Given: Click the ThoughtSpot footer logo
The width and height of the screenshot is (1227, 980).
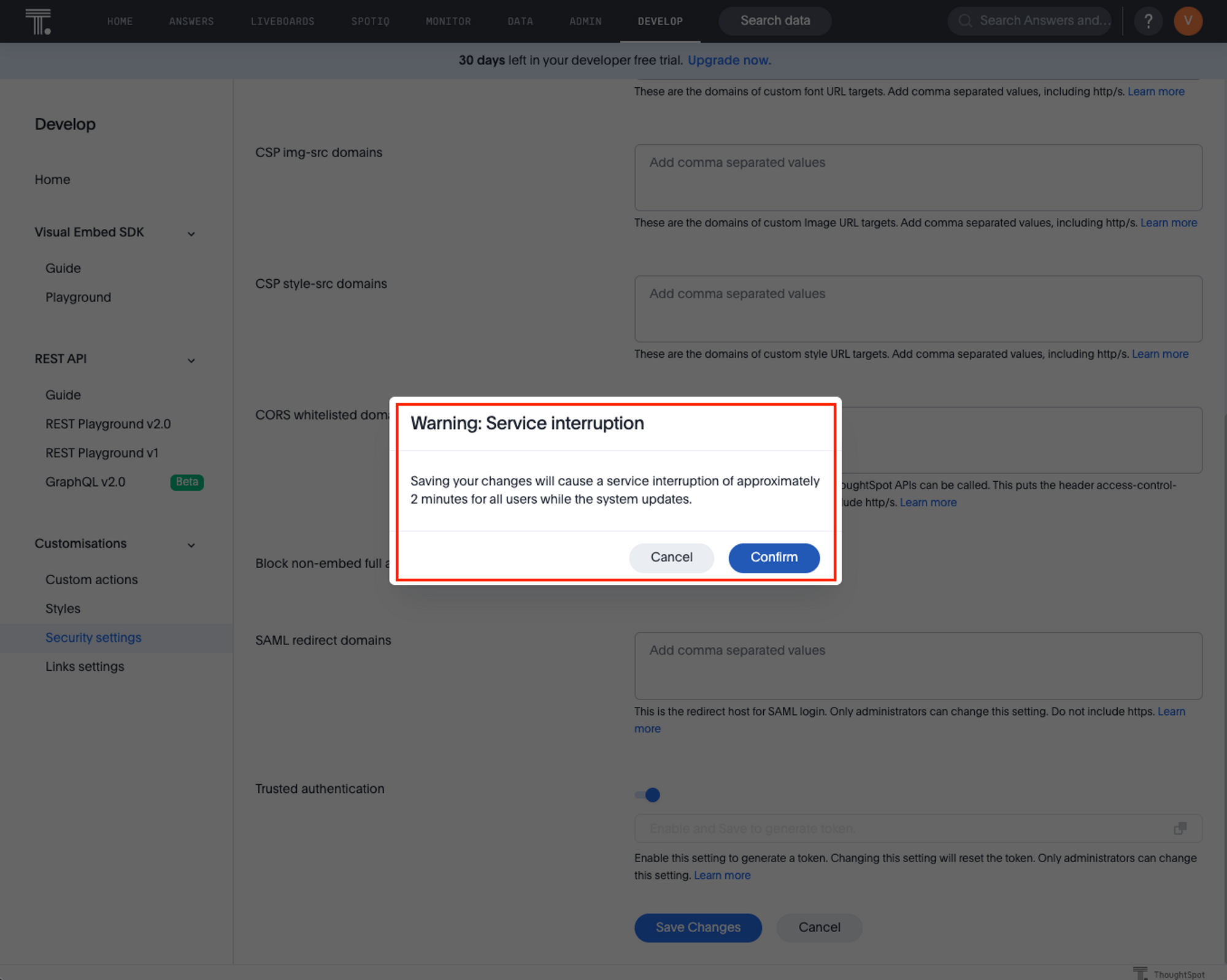Looking at the screenshot, I should (x=1140, y=973).
